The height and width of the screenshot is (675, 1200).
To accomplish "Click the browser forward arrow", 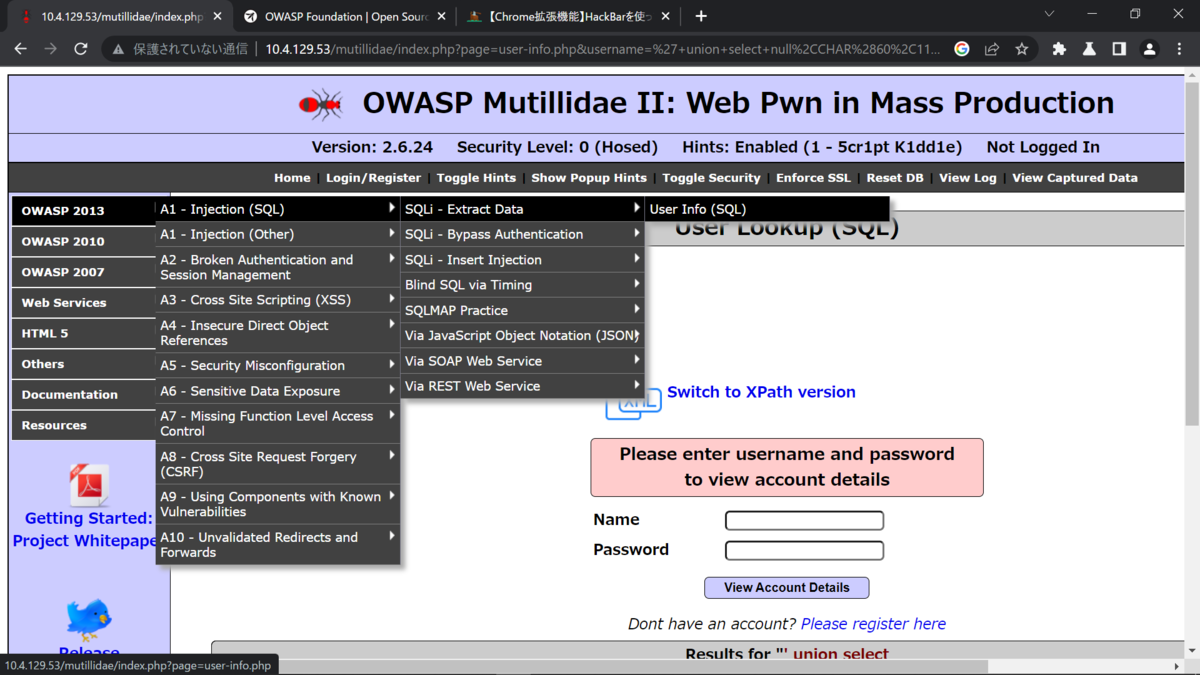I will (x=51, y=49).
